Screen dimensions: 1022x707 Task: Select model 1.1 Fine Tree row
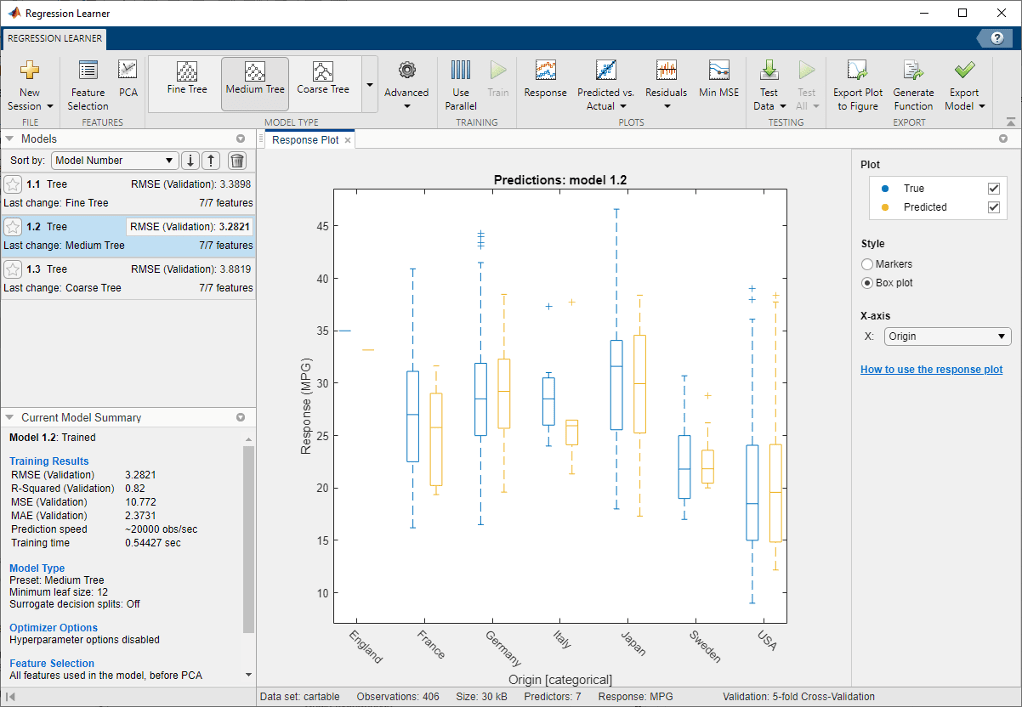pos(128,194)
